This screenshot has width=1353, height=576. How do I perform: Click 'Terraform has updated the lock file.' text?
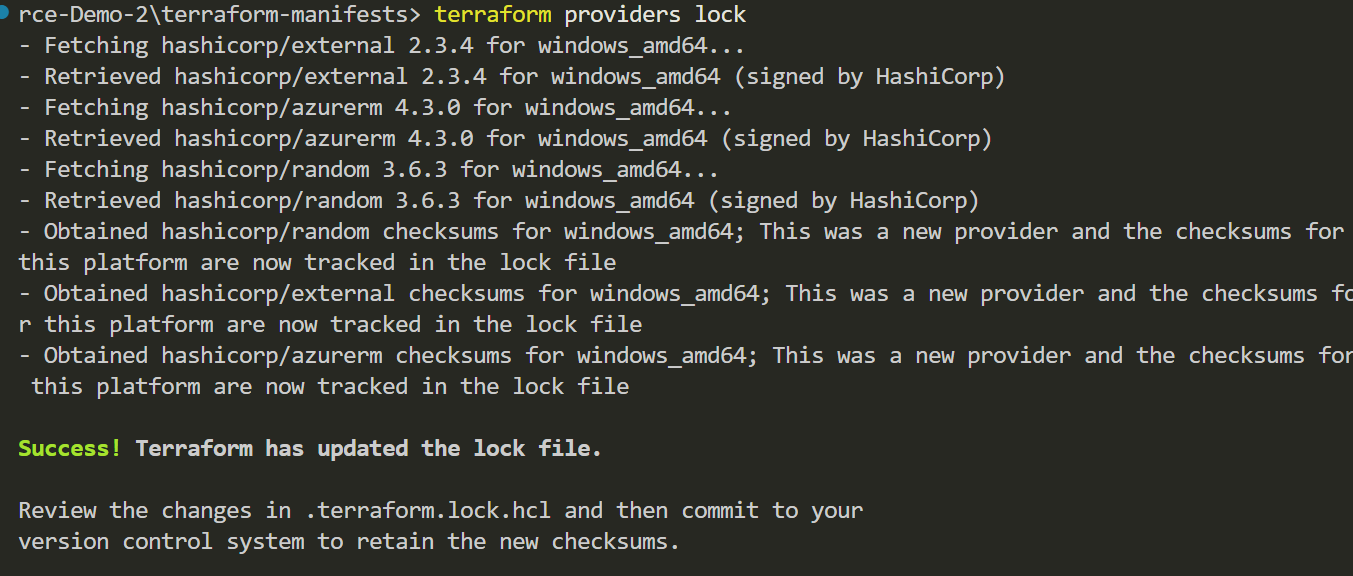(369, 449)
